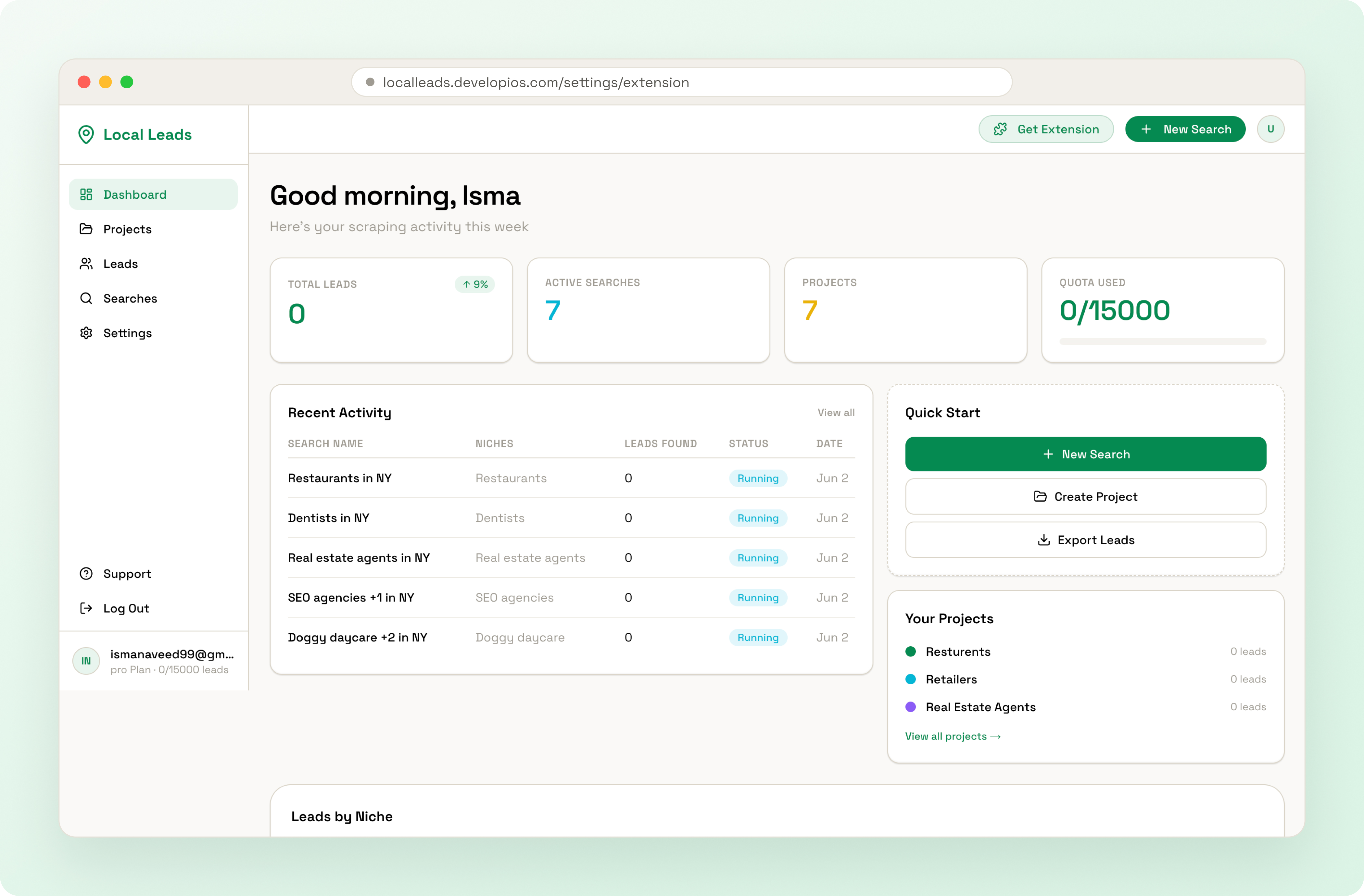The width and height of the screenshot is (1364, 896).
Task: Click the download icon on Export Leads
Action: click(x=1044, y=540)
